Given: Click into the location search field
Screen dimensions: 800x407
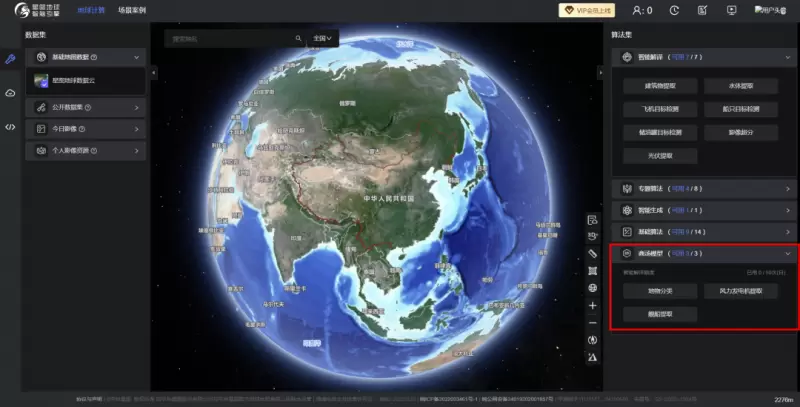Looking at the screenshot, I should click(x=230, y=38).
